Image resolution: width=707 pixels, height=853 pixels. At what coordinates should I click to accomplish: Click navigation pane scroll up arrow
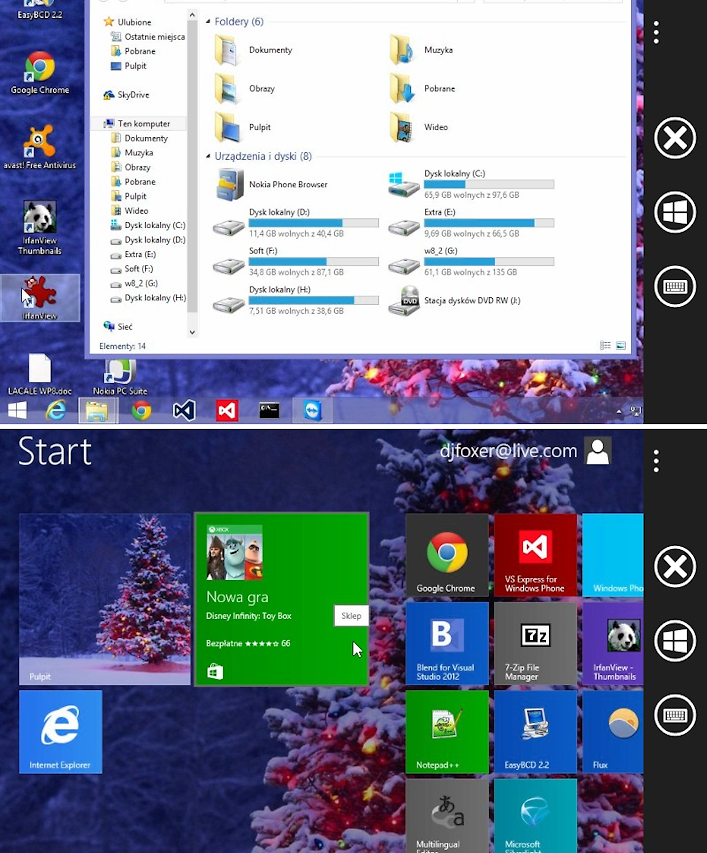tap(192, 15)
